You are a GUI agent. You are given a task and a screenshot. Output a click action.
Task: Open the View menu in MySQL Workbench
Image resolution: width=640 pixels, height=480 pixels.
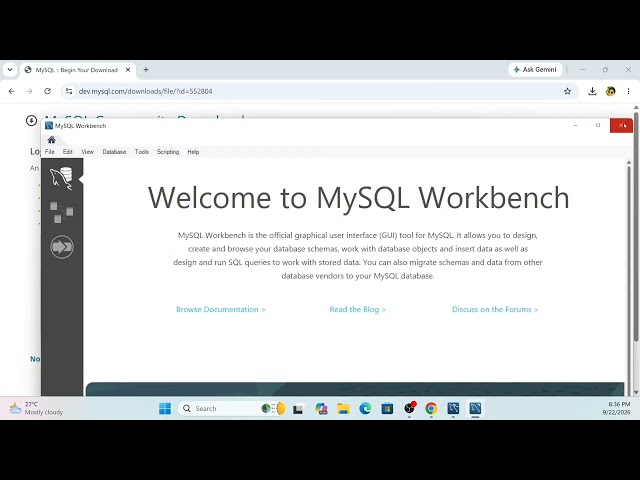[x=87, y=152]
